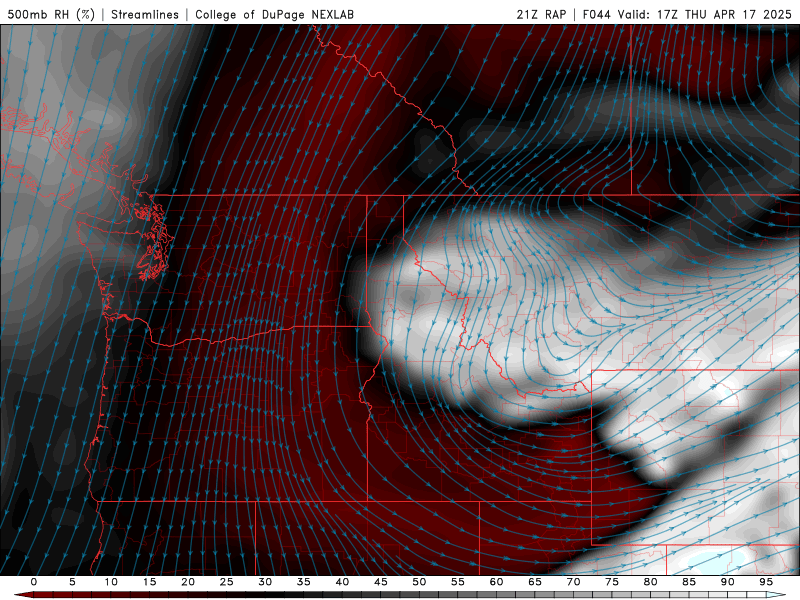Click the "500mb RH (%)" title text
800x600 pixels.
[x=51, y=14]
